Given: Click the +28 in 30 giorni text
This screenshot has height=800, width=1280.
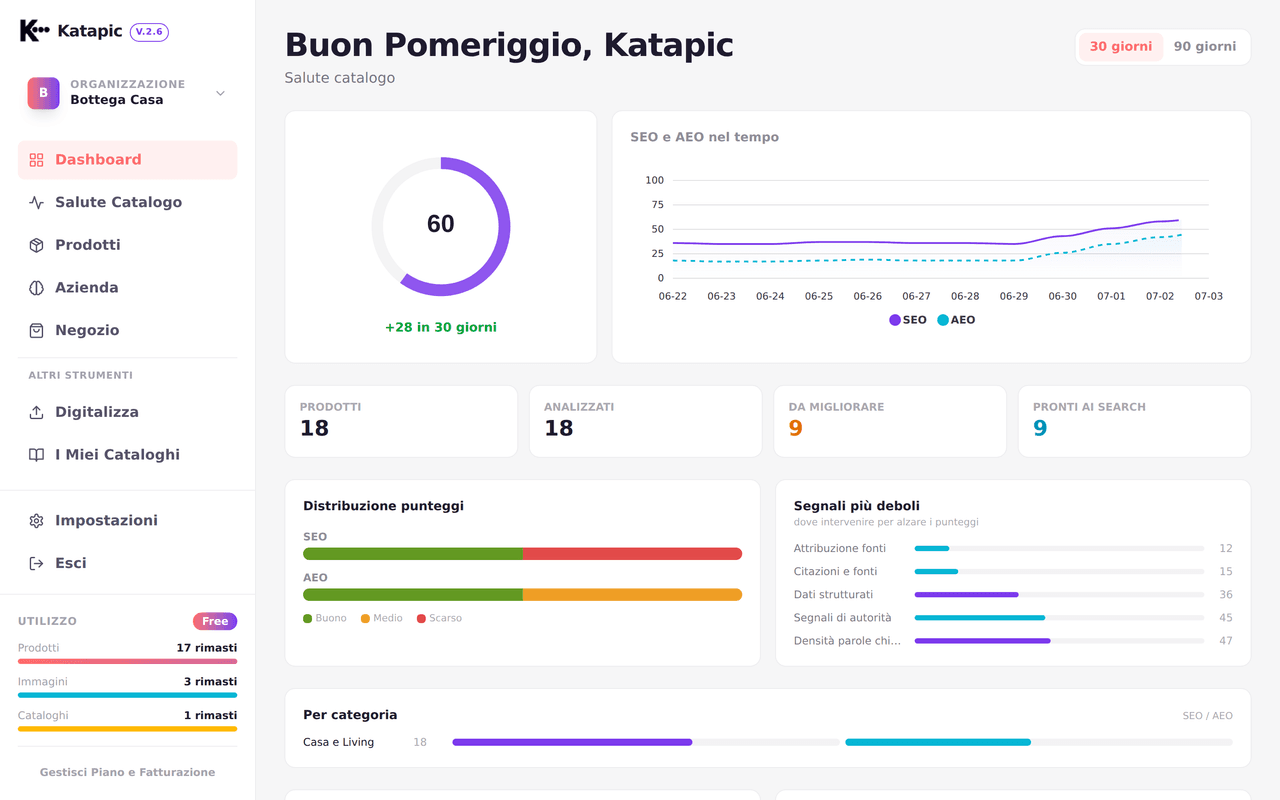Looking at the screenshot, I should (x=441, y=328).
